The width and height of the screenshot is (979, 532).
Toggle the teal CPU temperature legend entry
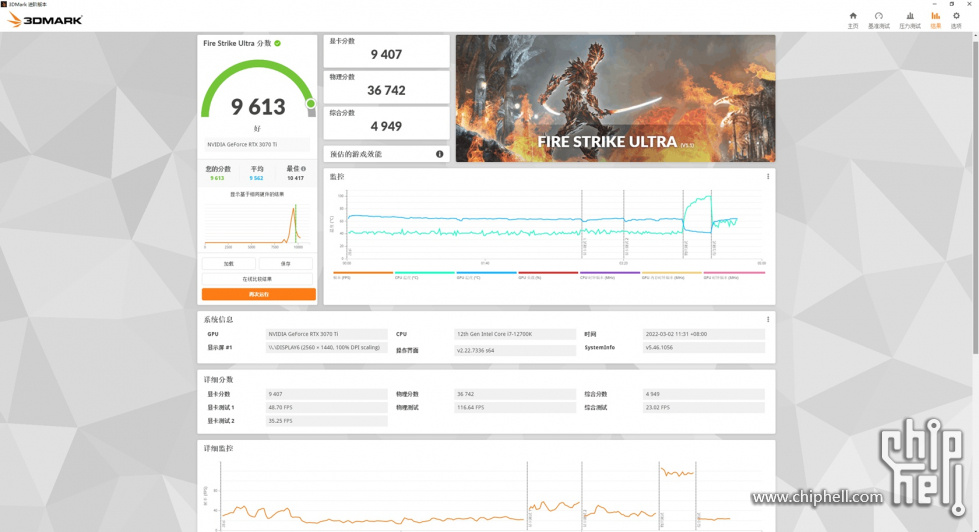pos(425,275)
